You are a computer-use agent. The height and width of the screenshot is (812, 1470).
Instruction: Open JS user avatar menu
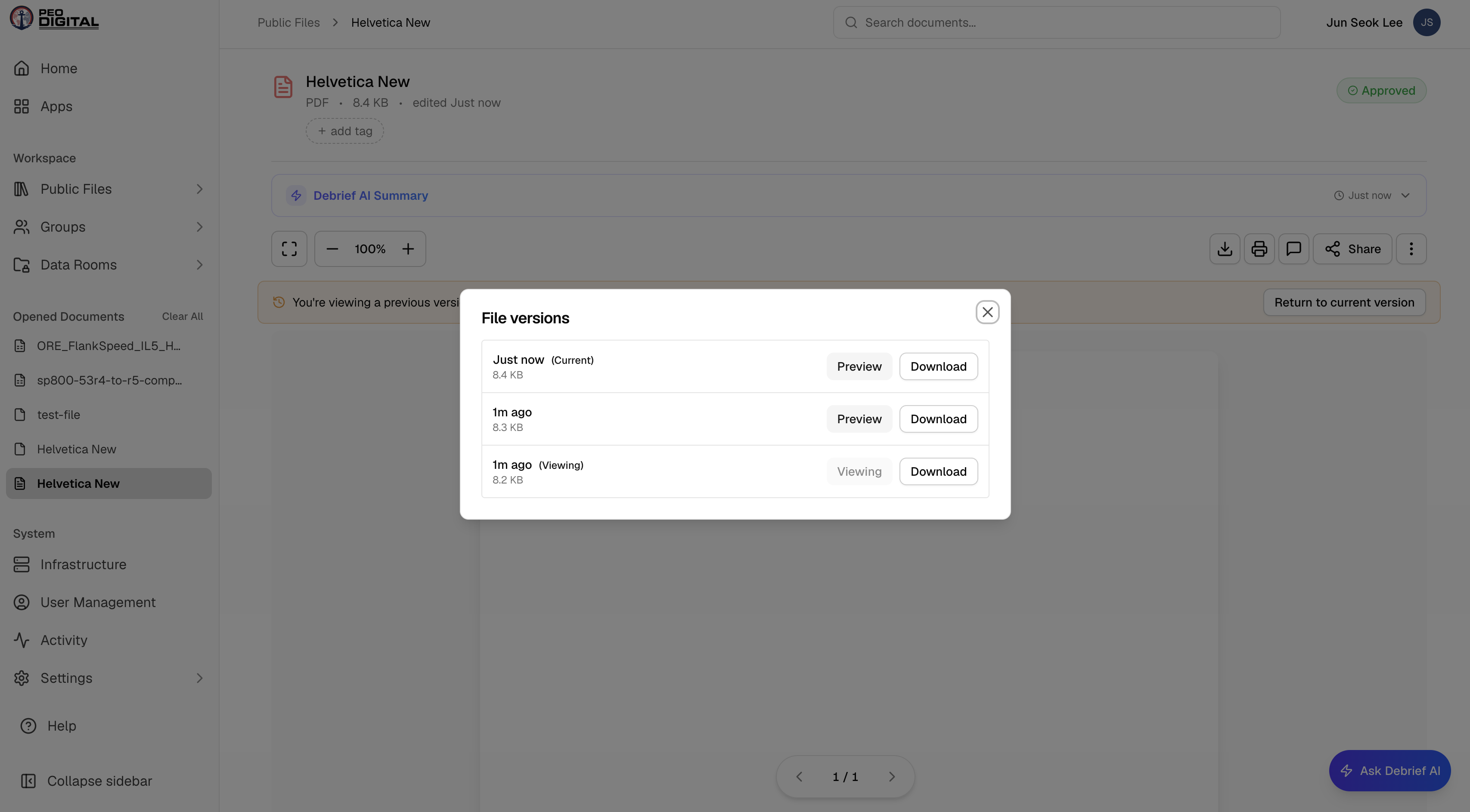(x=1426, y=23)
